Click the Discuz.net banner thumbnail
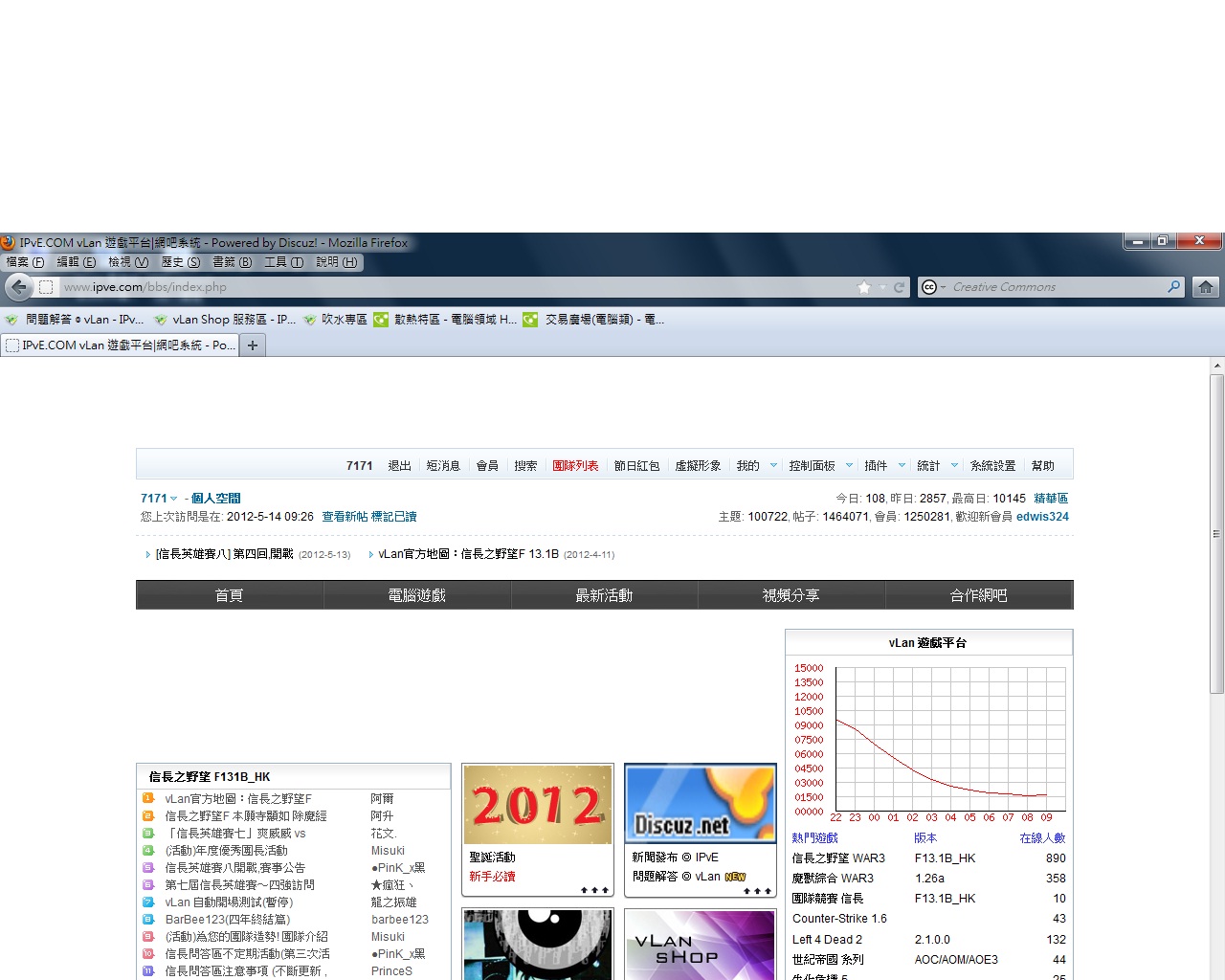 pos(701,805)
